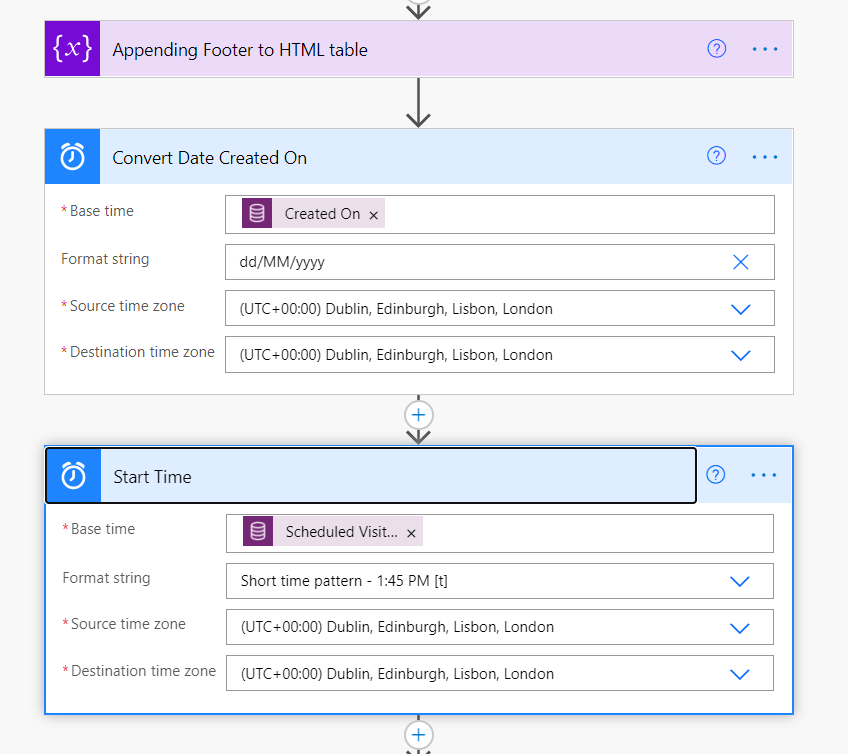Image resolution: width=848 pixels, height=754 pixels.
Task: Insert a new step above Start Time
Action: pos(418,414)
